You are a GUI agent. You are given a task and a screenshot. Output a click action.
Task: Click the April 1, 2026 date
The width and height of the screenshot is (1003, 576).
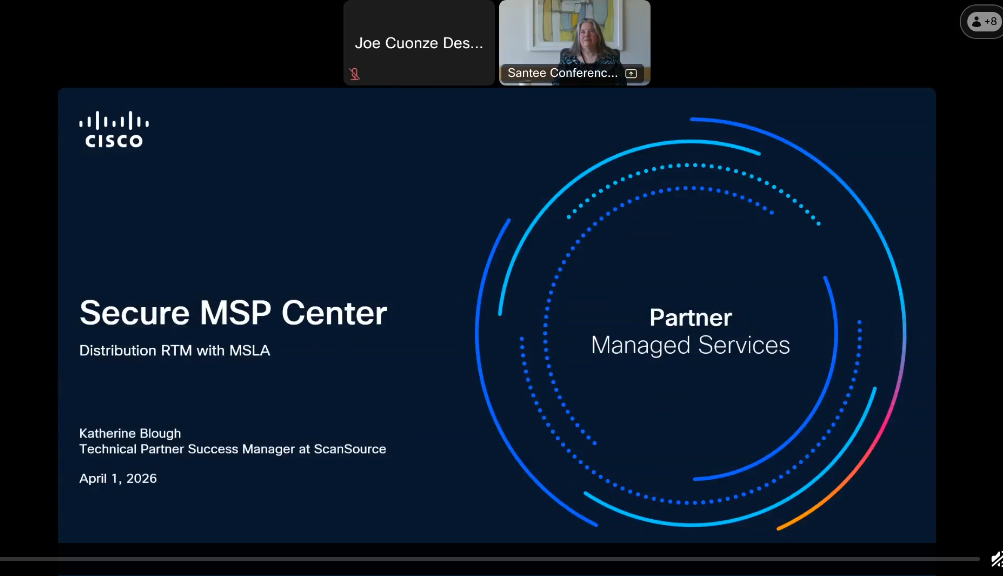(x=118, y=479)
